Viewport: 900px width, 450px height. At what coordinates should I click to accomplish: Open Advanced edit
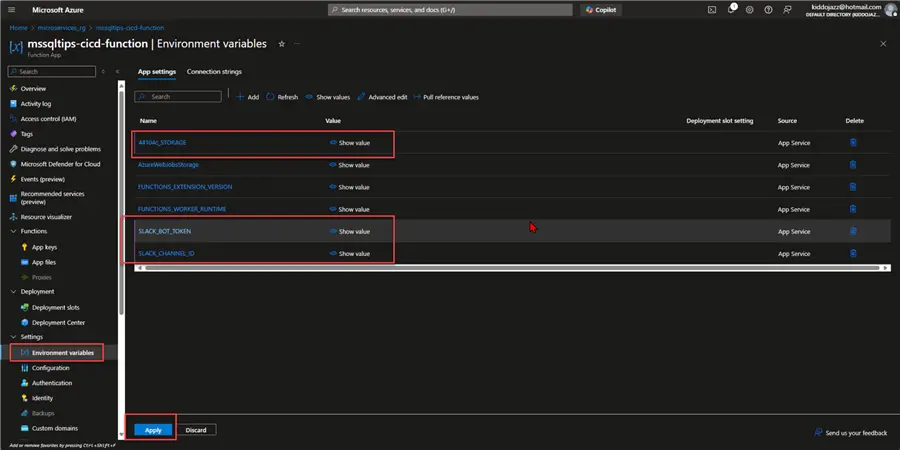382,97
